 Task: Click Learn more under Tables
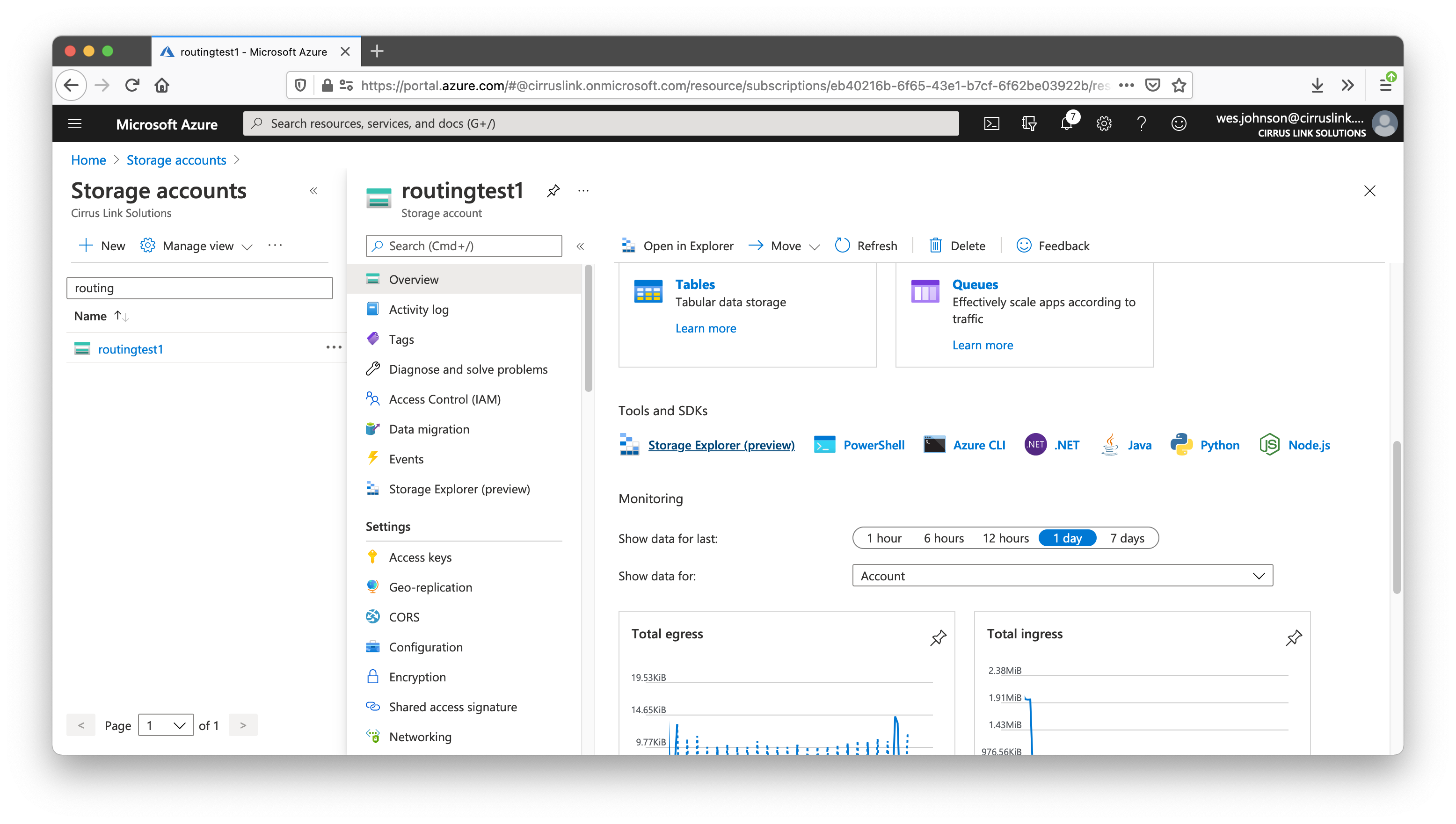click(x=706, y=328)
